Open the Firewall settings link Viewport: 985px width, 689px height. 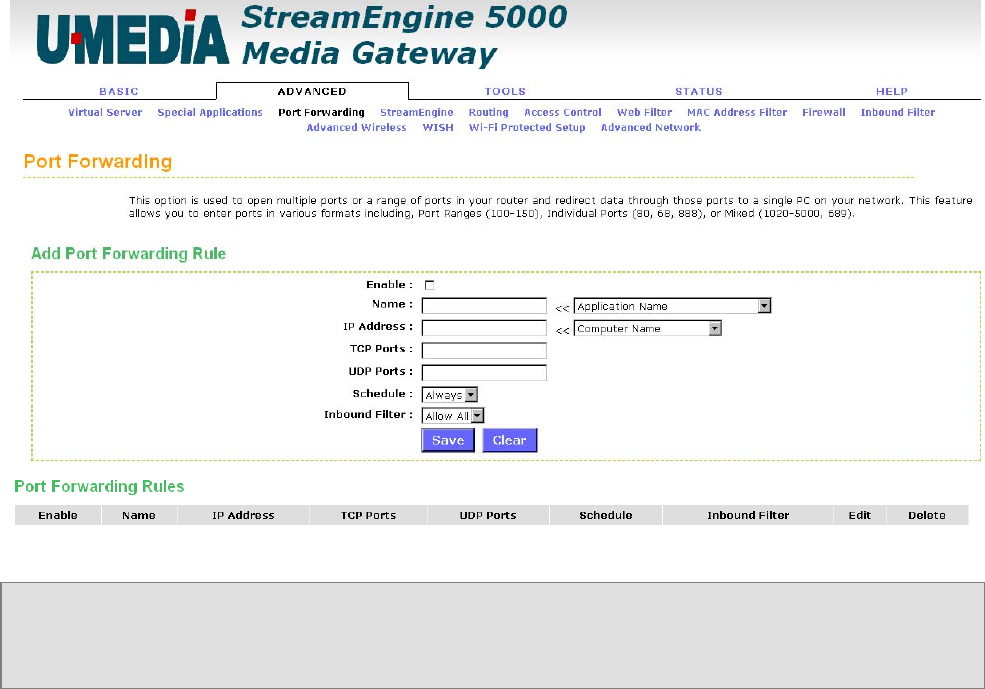(x=824, y=112)
